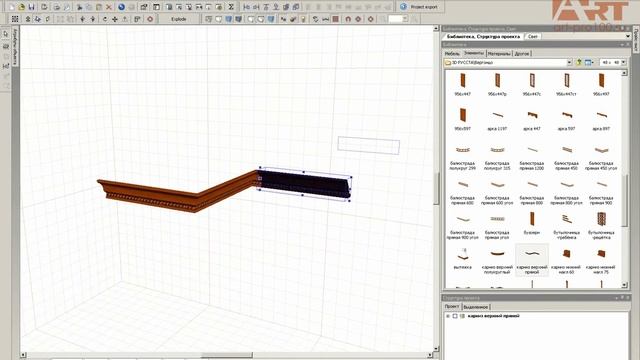The height and width of the screenshot is (360, 640).
Task: Click the rotate icon in second toolbar
Action: coord(105,19)
